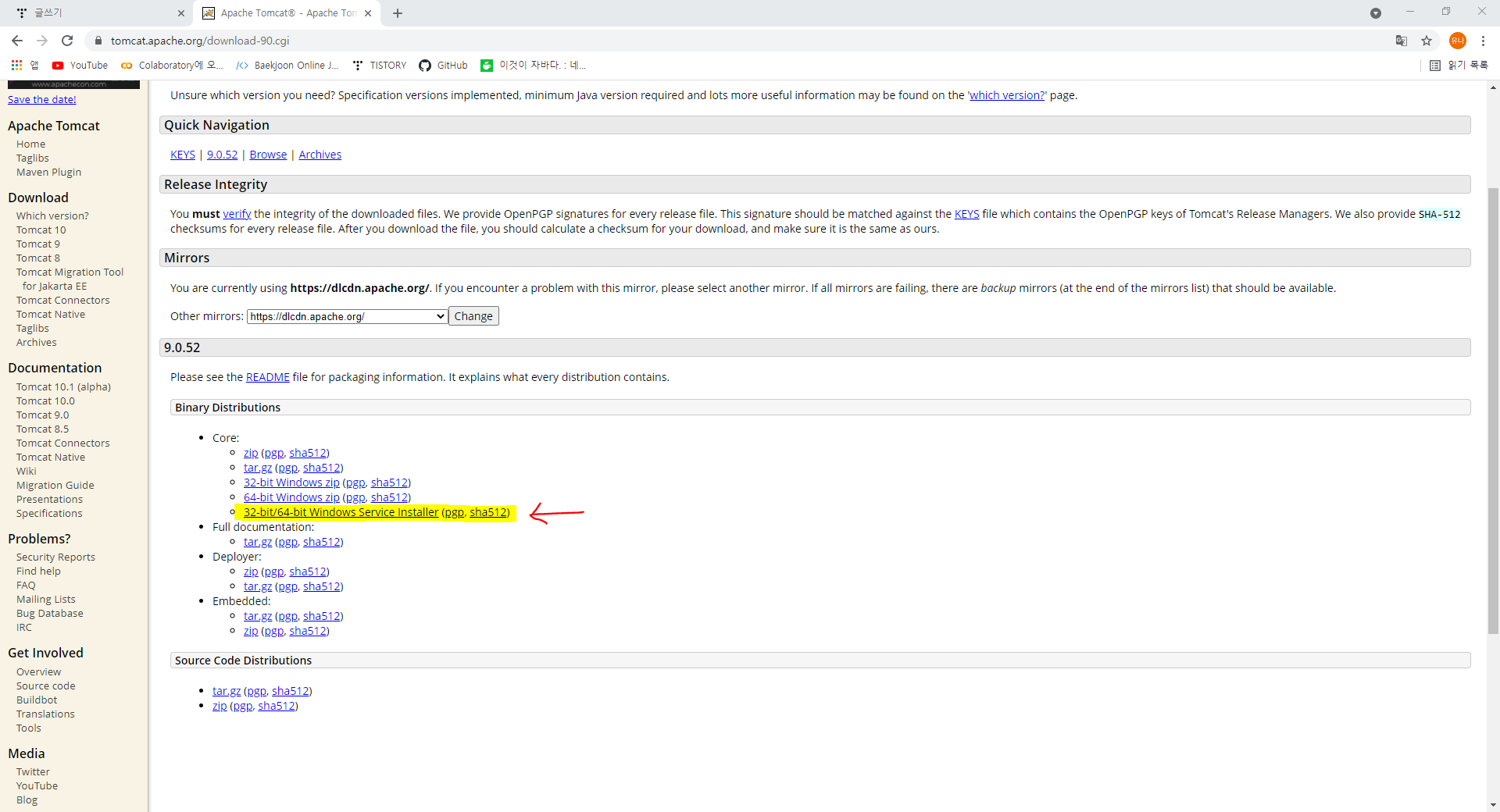
Task: Open the Chrome three-dot menu
Action: coord(1483,41)
